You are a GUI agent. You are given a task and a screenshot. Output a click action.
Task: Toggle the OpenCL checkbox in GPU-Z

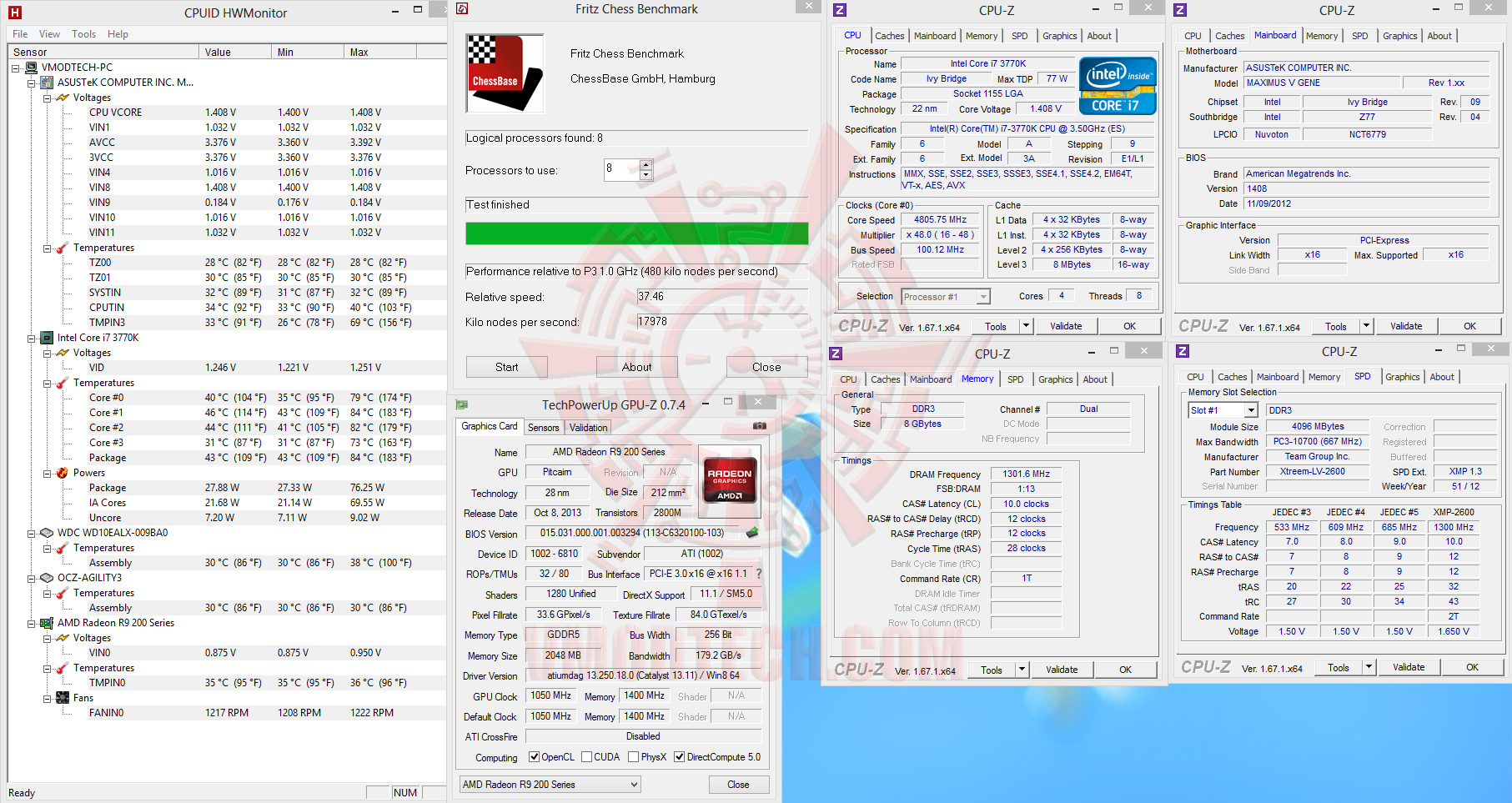pyautogui.click(x=534, y=757)
